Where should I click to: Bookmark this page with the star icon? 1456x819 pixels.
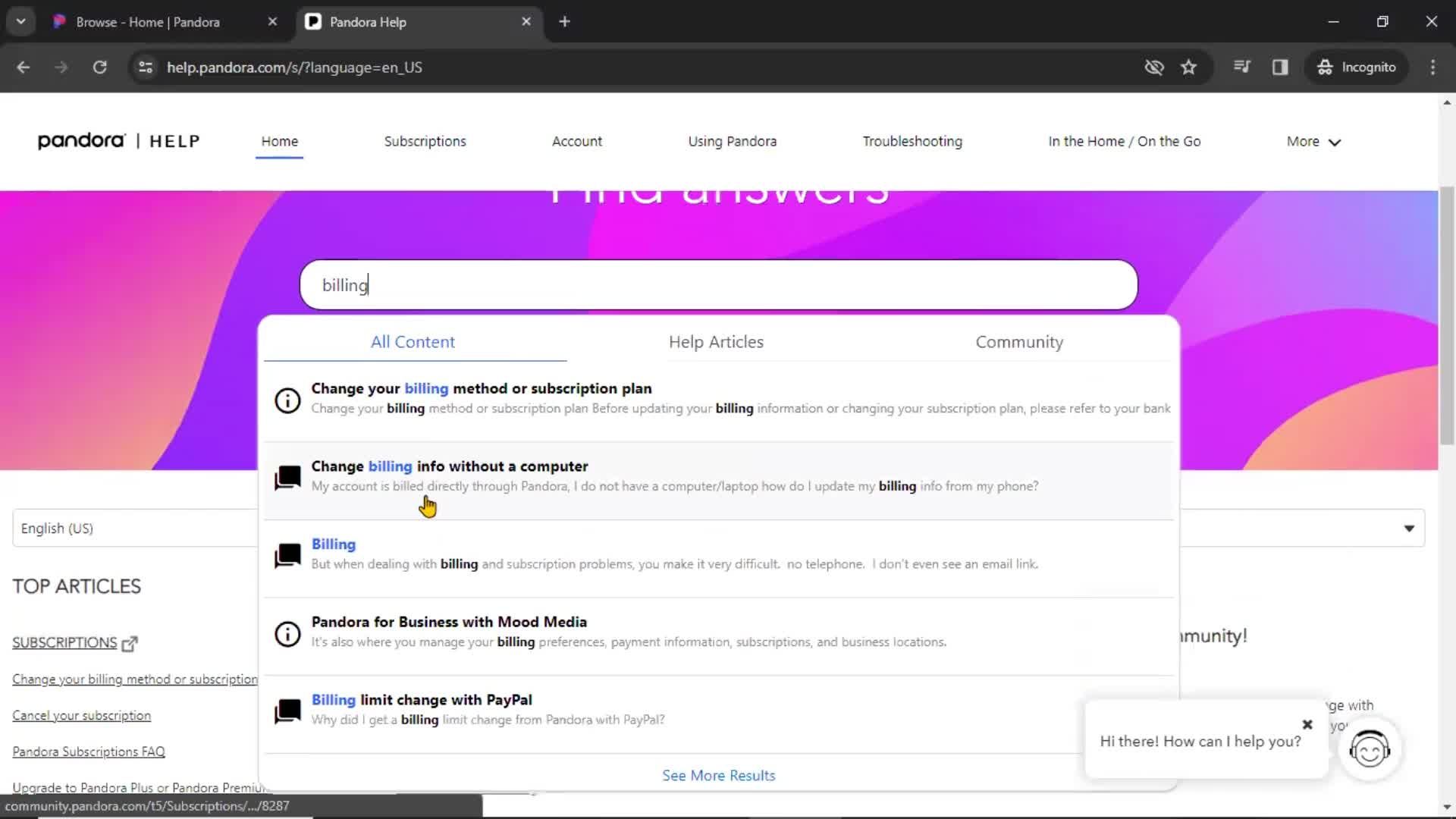pyautogui.click(x=1188, y=67)
